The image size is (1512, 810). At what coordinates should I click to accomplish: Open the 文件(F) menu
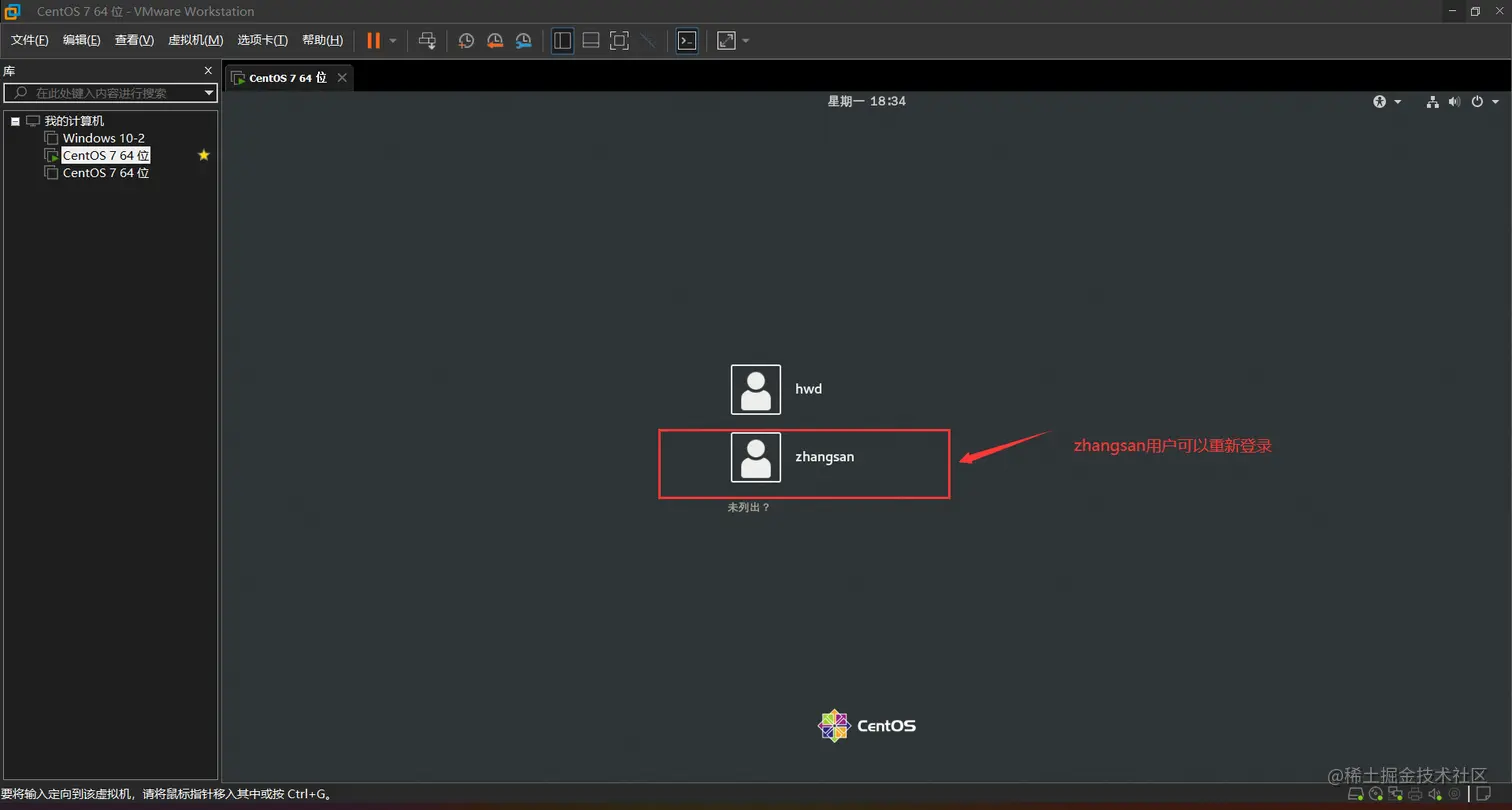coord(30,40)
